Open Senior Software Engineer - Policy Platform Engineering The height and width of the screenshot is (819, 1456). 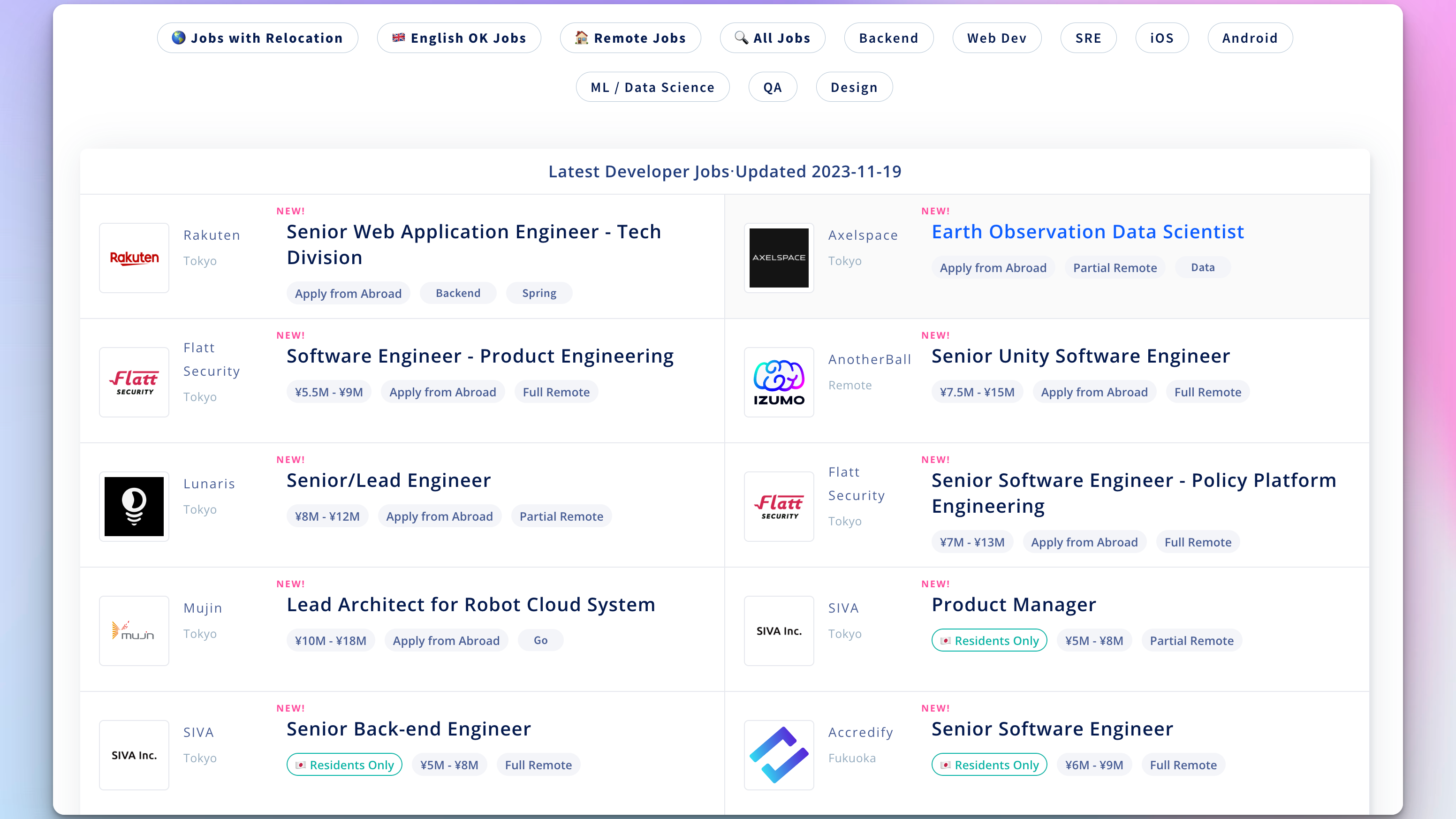click(x=1134, y=493)
